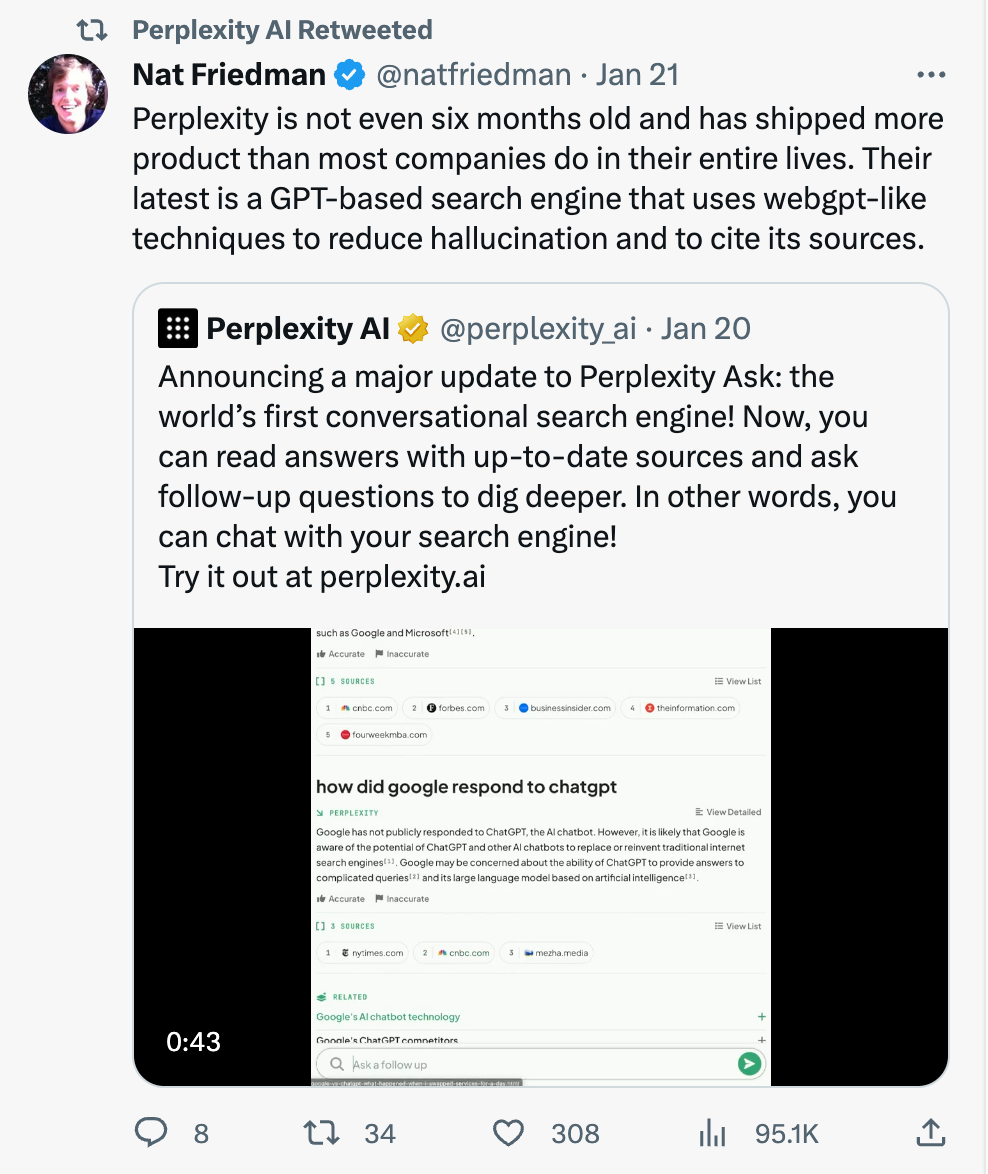Open the reply comment icon
This screenshot has width=988, height=1174.
(x=150, y=1132)
